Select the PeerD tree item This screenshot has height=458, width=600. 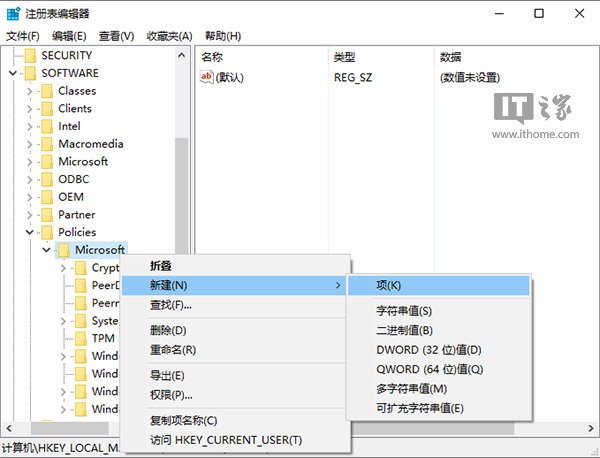coord(105,285)
